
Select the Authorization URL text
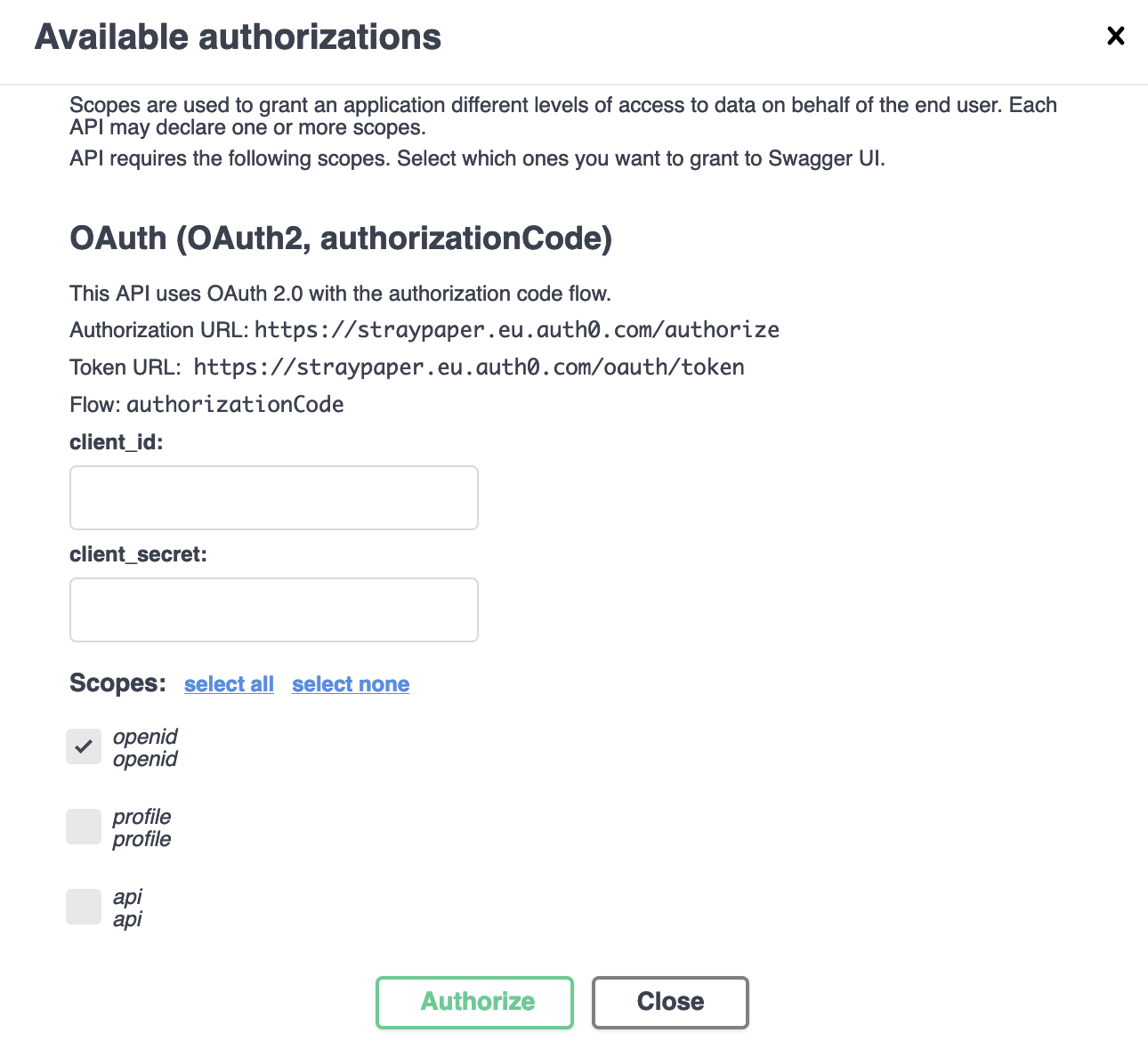(x=516, y=329)
